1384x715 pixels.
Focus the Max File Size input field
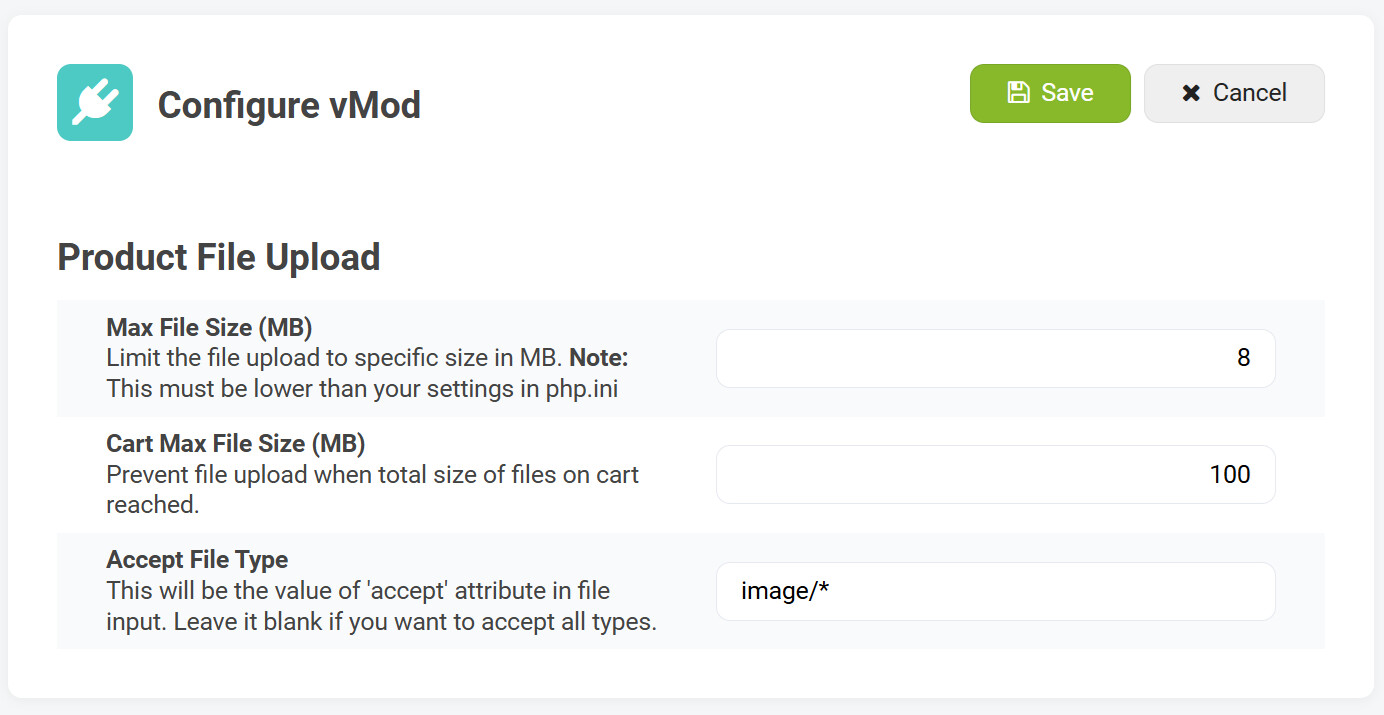click(995, 358)
